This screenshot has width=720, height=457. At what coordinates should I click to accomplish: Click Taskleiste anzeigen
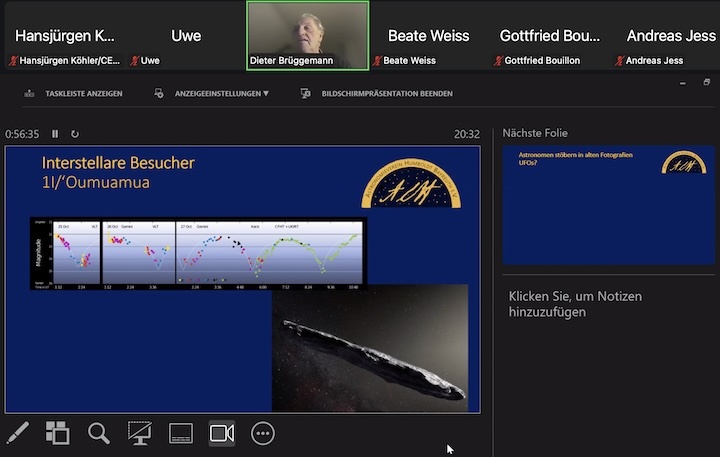click(x=72, y=93)
